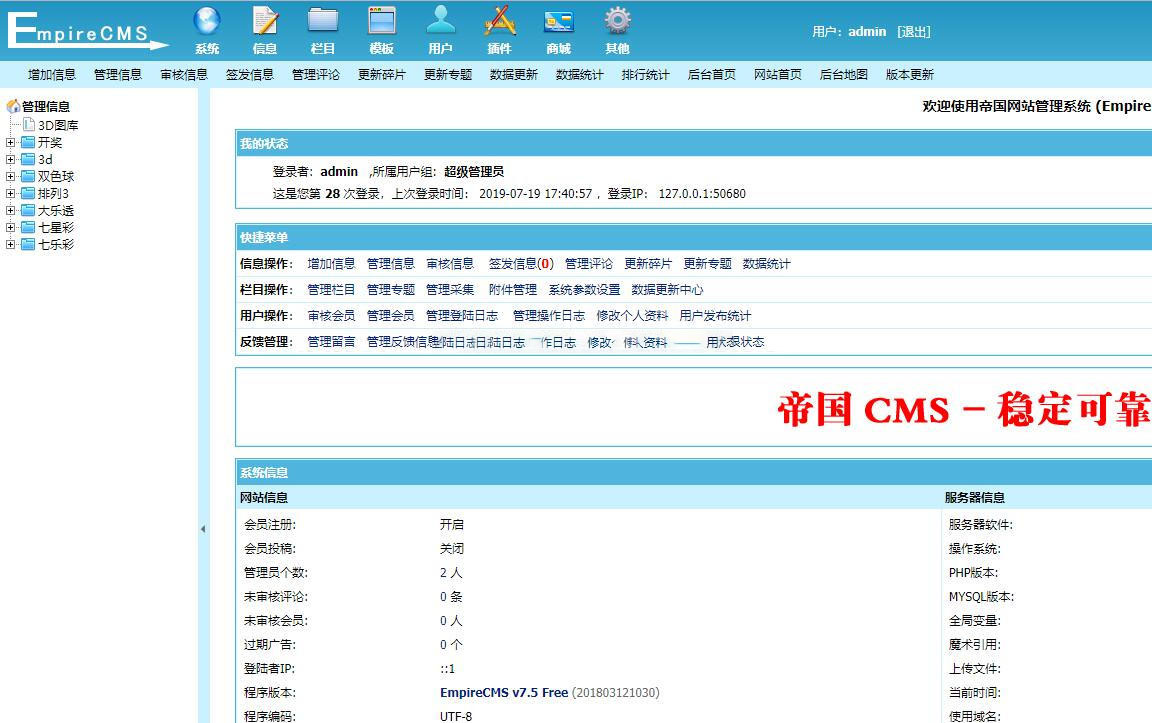Open the 系统参数设置 quick menu link
Viewport: 1152px width, 723px height.
click(584, 289)
